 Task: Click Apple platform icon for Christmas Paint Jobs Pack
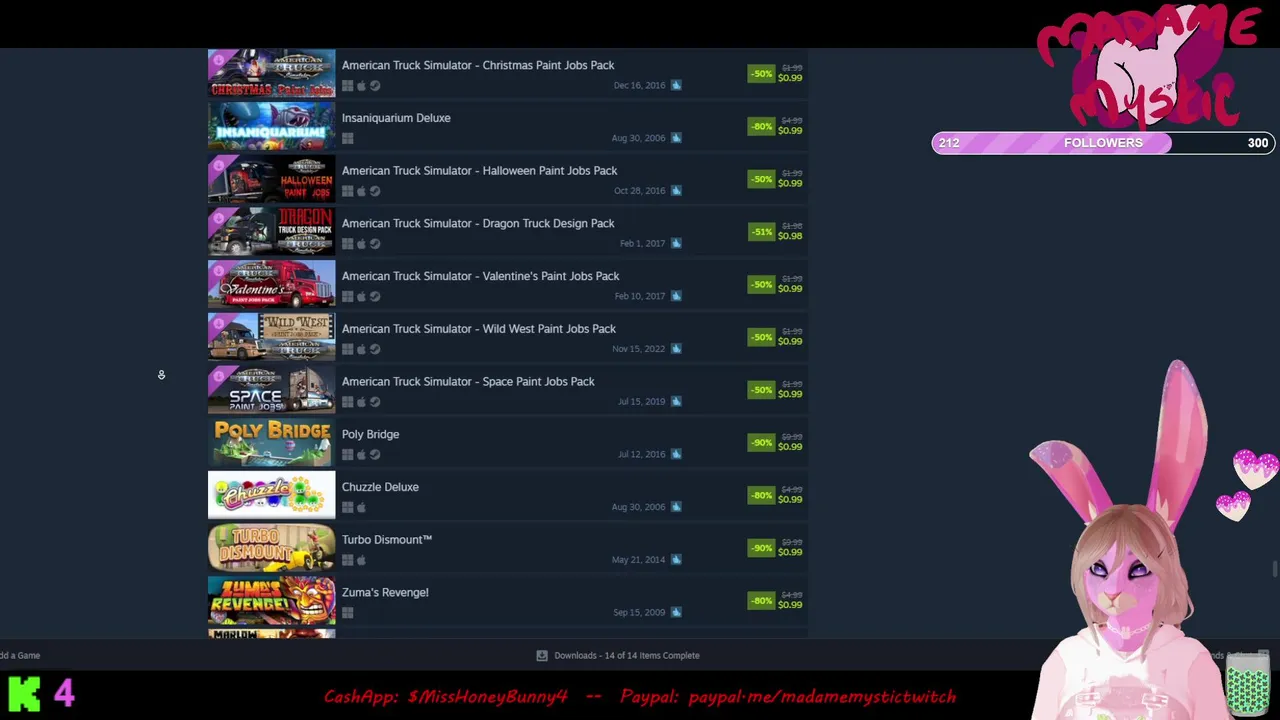point(361,86)
